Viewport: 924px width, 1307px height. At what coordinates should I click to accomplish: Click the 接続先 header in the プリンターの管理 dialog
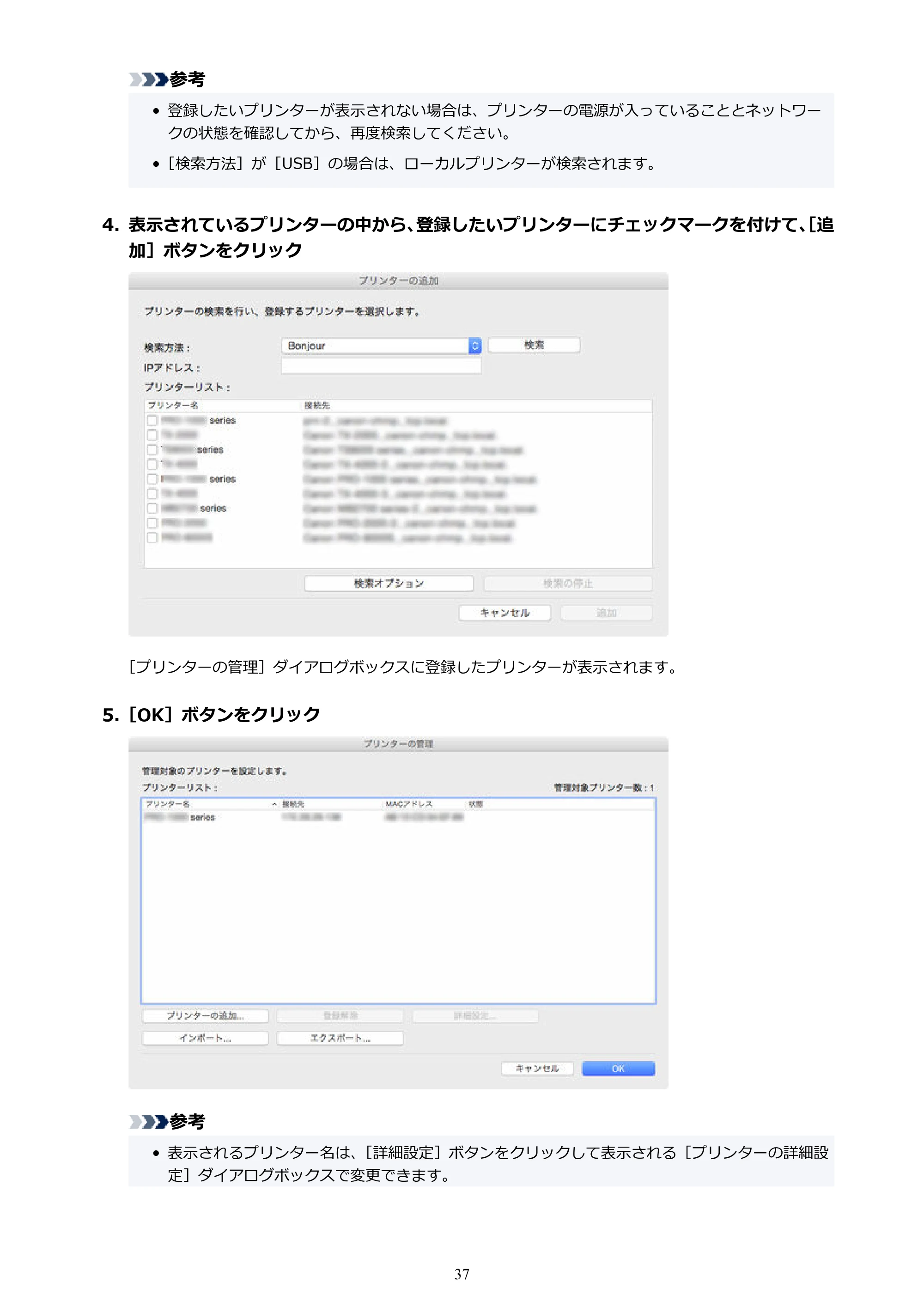(x=293, y=804)
